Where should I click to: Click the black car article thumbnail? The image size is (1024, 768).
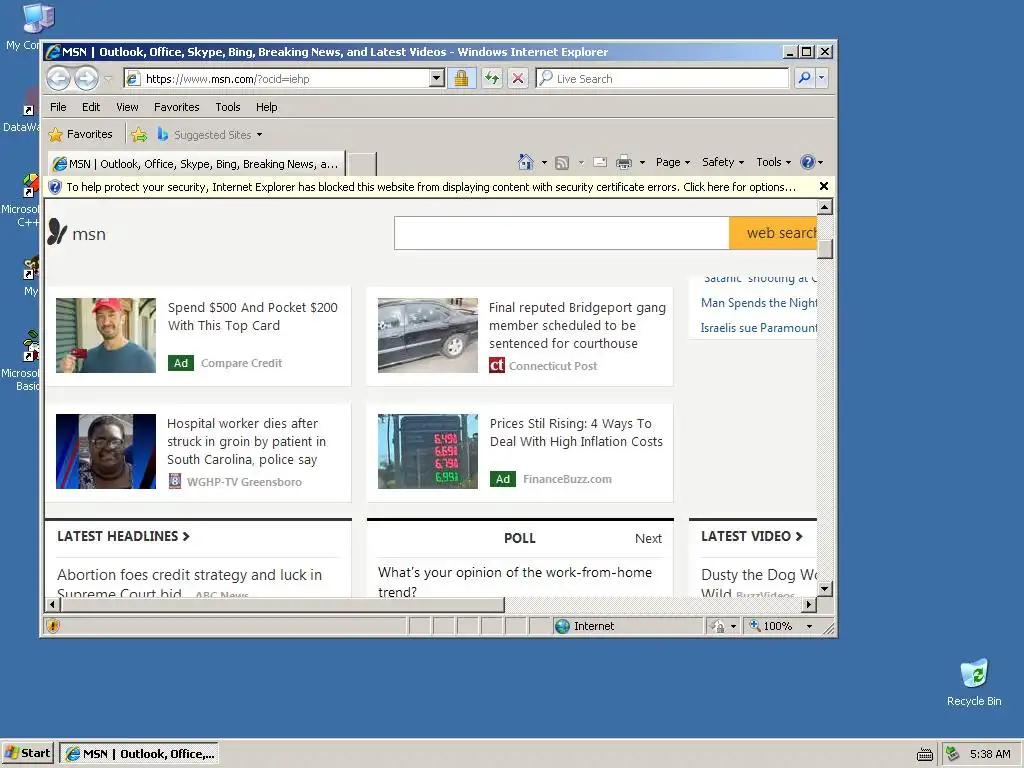[x=428, y=336]
